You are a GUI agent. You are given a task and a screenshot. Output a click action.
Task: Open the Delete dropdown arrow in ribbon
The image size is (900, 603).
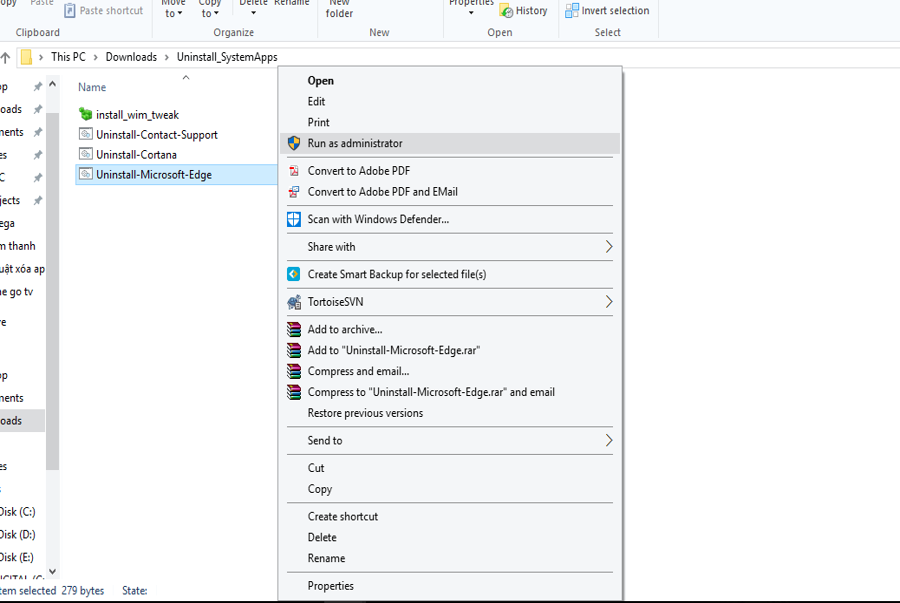click(x=253, y=13)
